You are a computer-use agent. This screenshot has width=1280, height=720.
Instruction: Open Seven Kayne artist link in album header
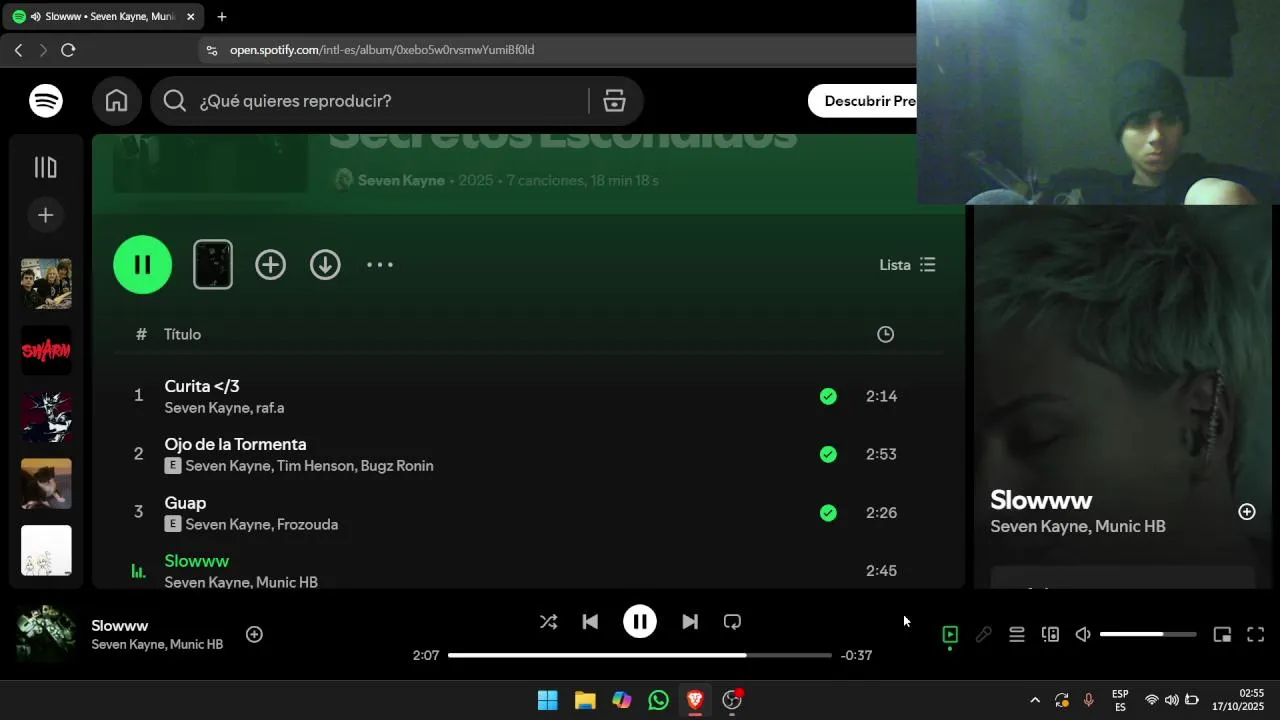pos(401,181)
